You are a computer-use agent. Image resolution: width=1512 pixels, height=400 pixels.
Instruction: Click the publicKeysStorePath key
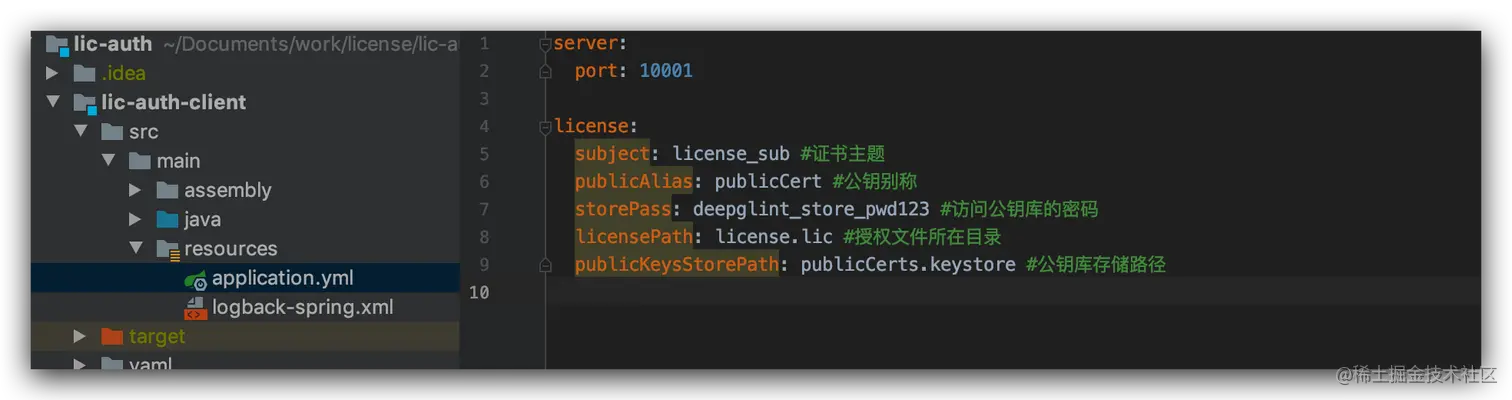676,265
